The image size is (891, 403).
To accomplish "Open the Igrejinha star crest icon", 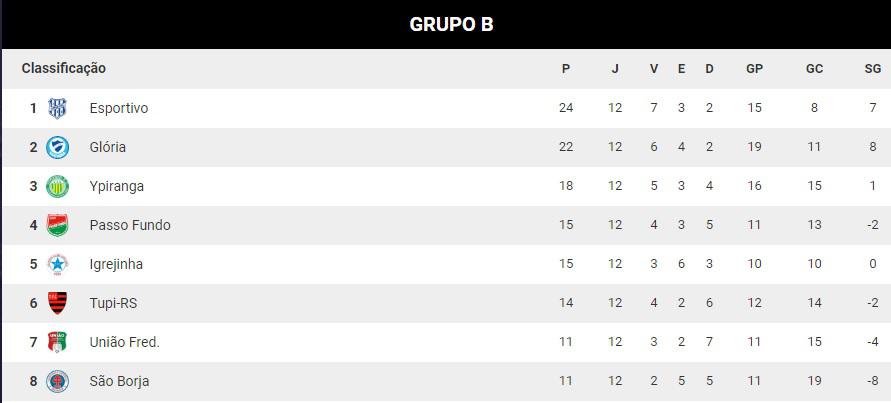I will coord(57,264).
